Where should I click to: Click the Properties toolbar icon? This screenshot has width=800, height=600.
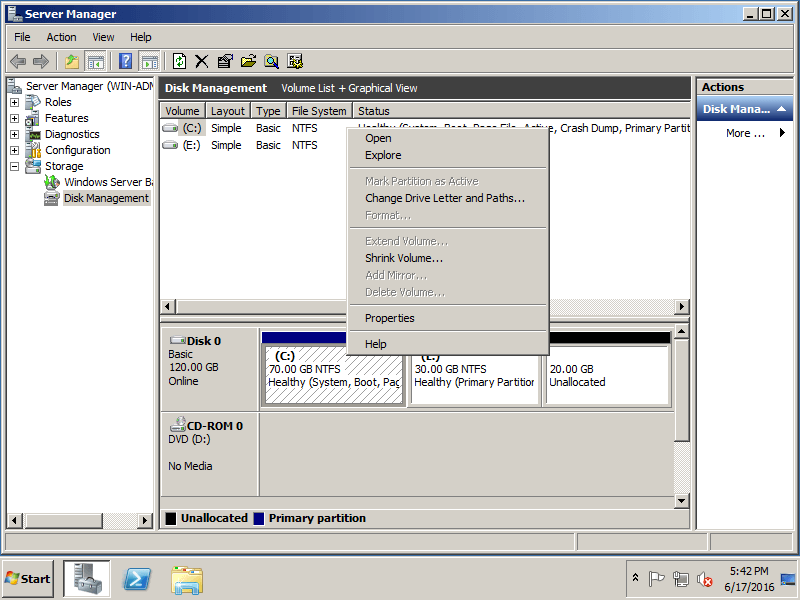[225, 62]
